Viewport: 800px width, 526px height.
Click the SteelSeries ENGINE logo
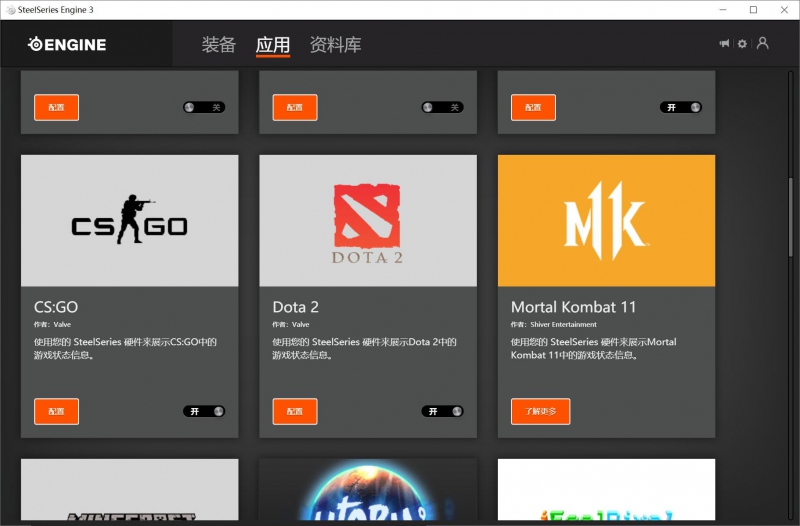point(67,44)
